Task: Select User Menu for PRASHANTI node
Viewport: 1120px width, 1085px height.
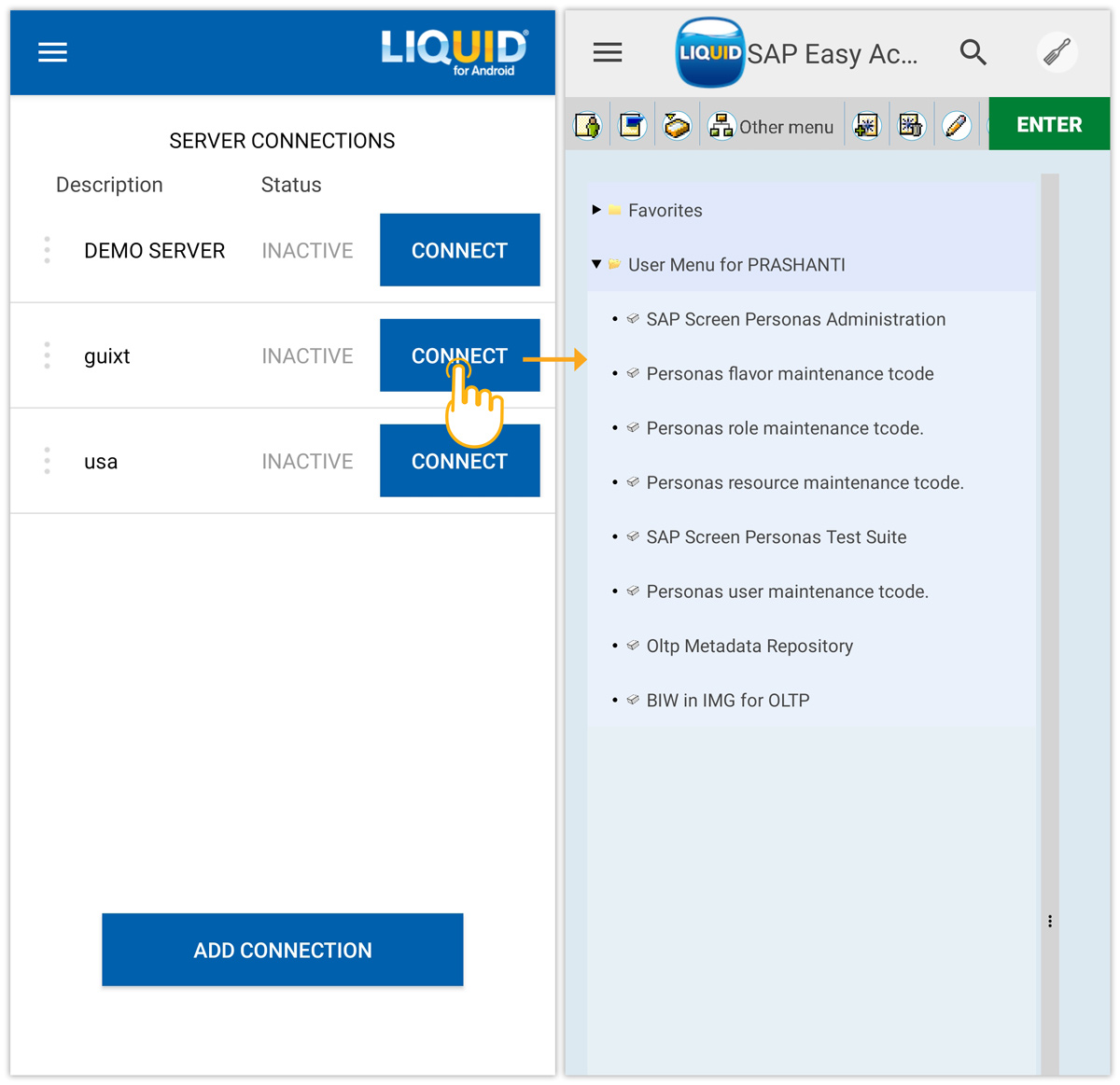Action: click(x=736, y=265)
